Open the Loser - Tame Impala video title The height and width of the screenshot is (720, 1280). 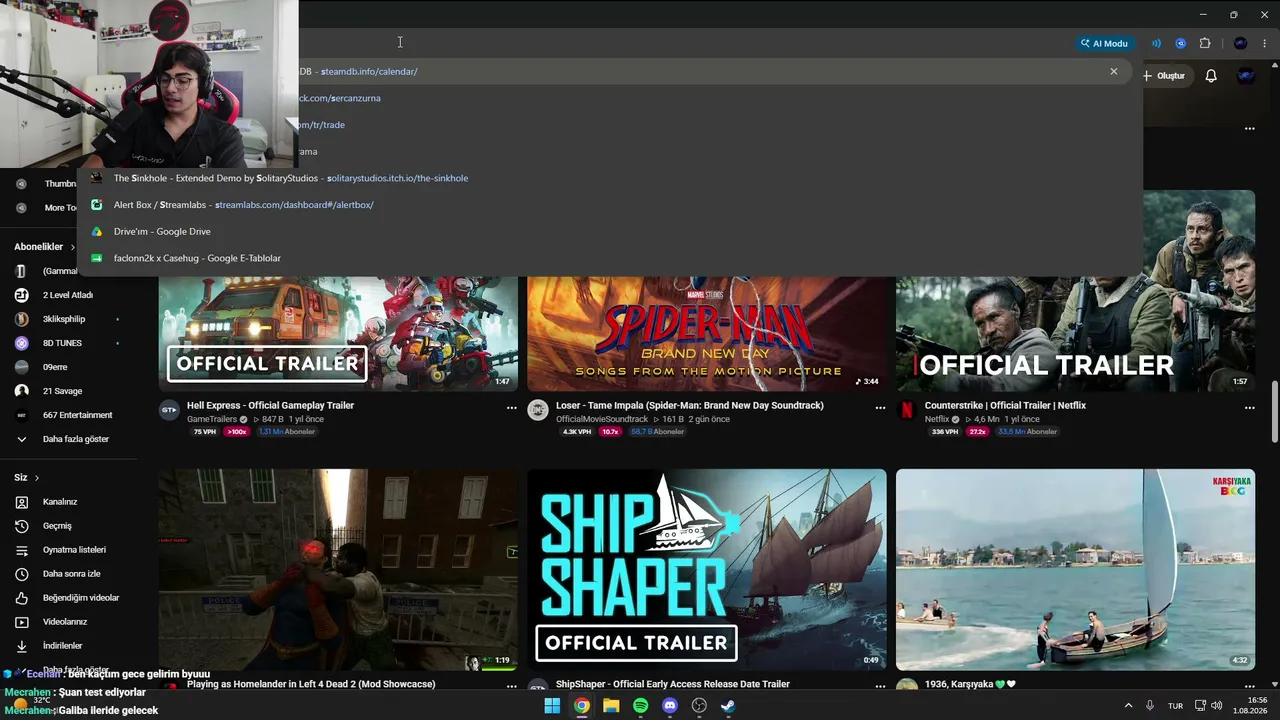point(690,405)
